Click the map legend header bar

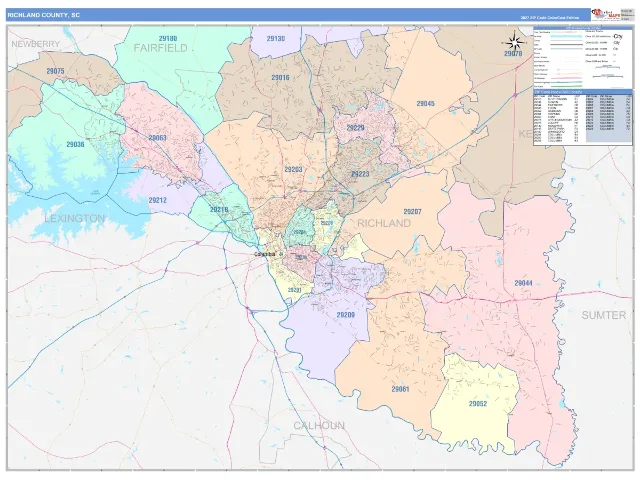pos(582,28)
